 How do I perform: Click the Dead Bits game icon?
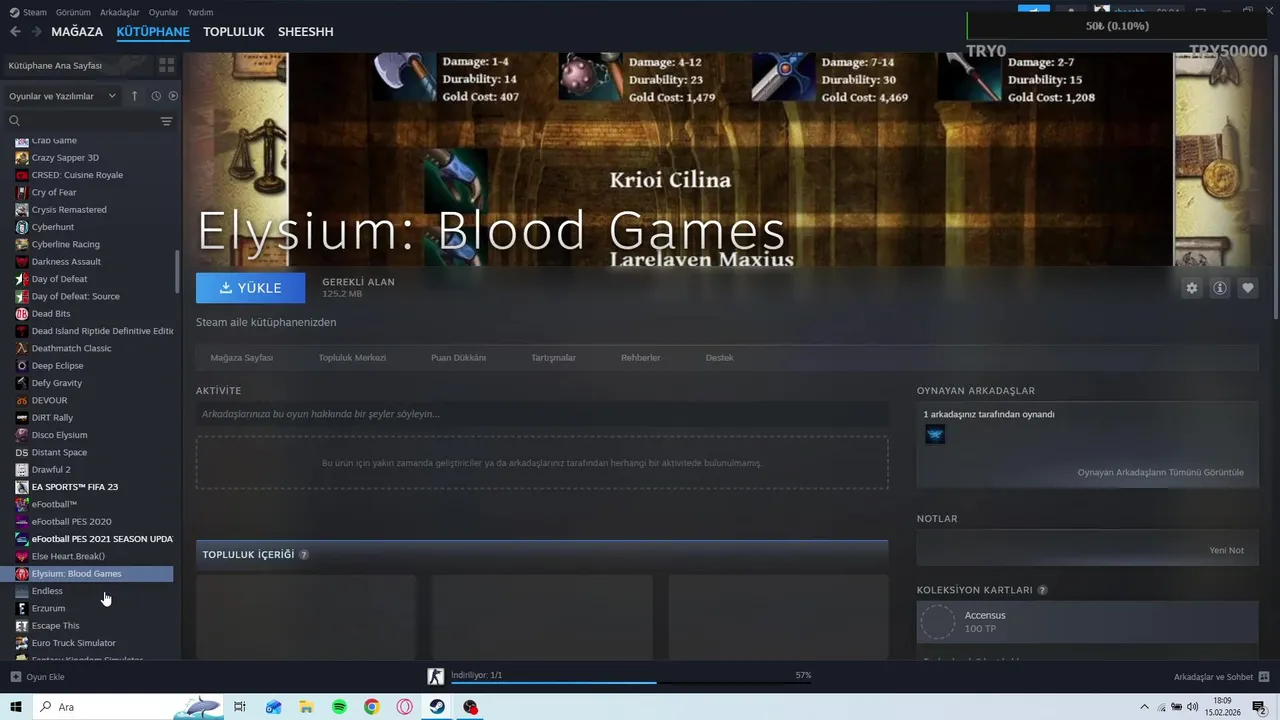pos(22,314)
